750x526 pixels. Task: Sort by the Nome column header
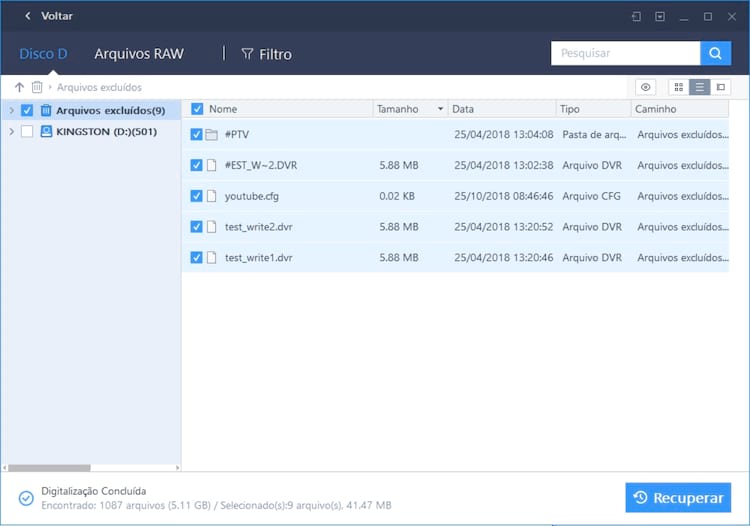point(223,109)
